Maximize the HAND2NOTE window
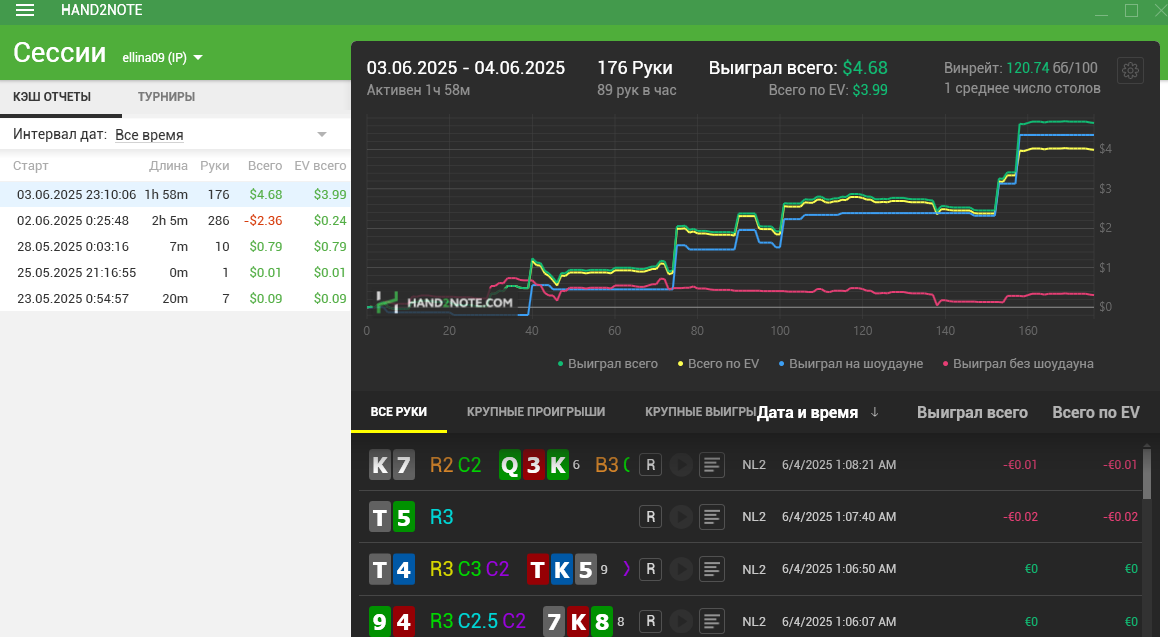This screenshot has width=1168, height=637. pos(1131,10)
